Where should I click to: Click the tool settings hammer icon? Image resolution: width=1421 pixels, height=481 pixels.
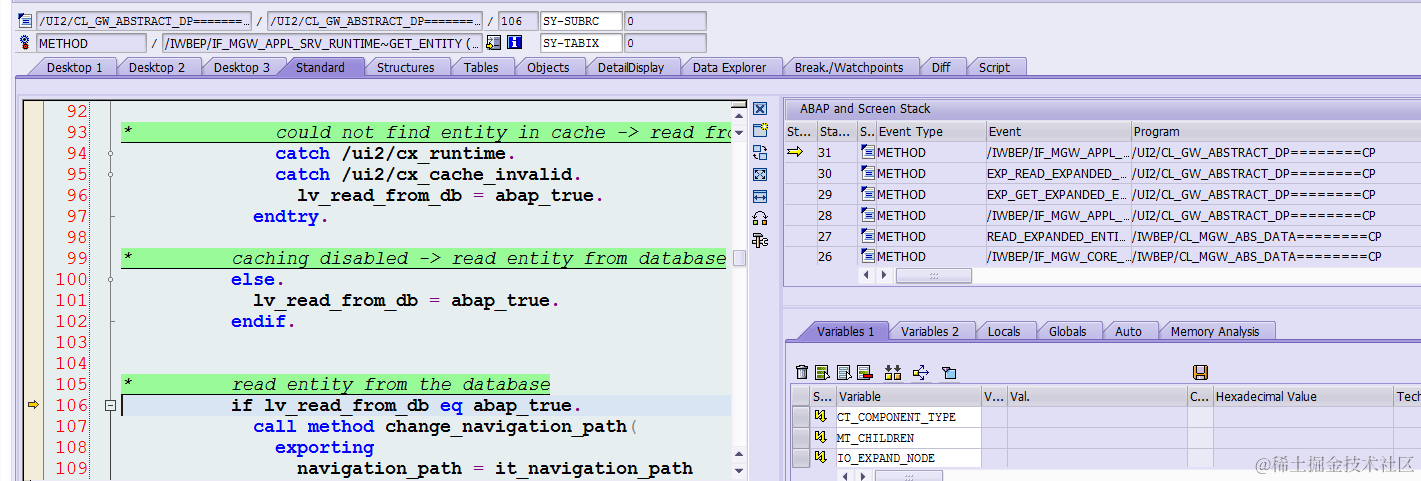click(760, 240)
